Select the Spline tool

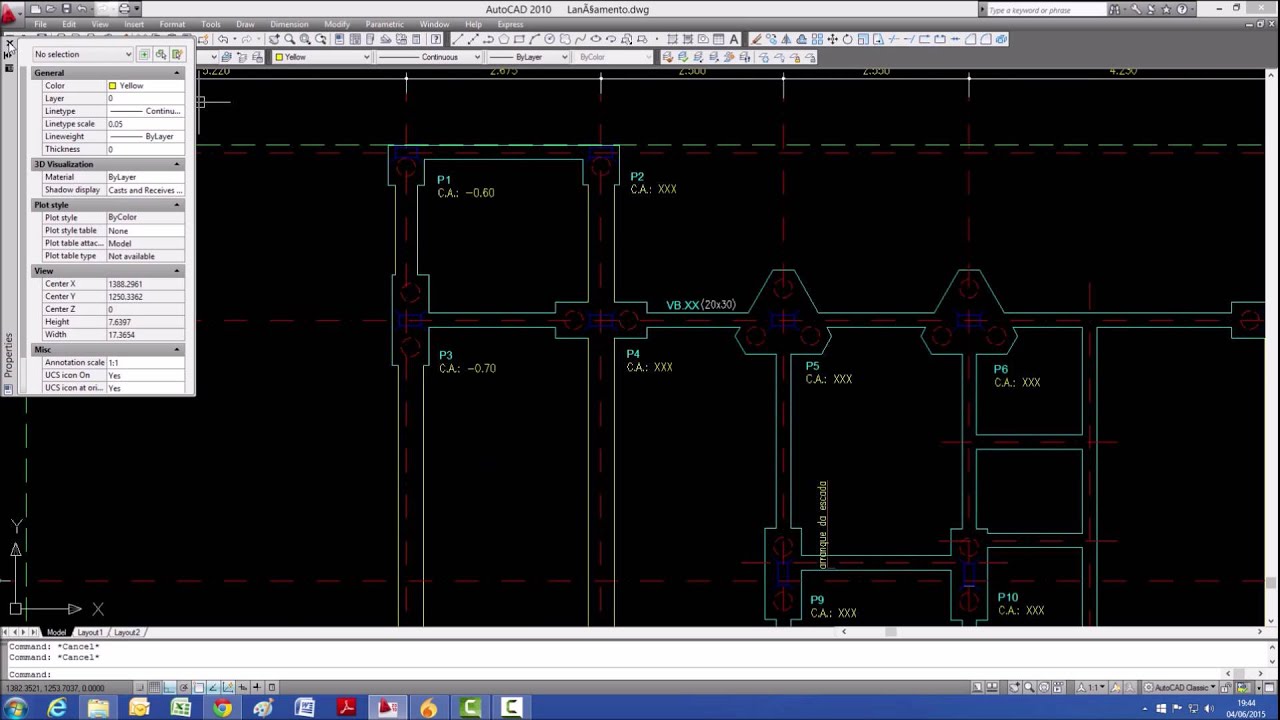tap(580, 39)
